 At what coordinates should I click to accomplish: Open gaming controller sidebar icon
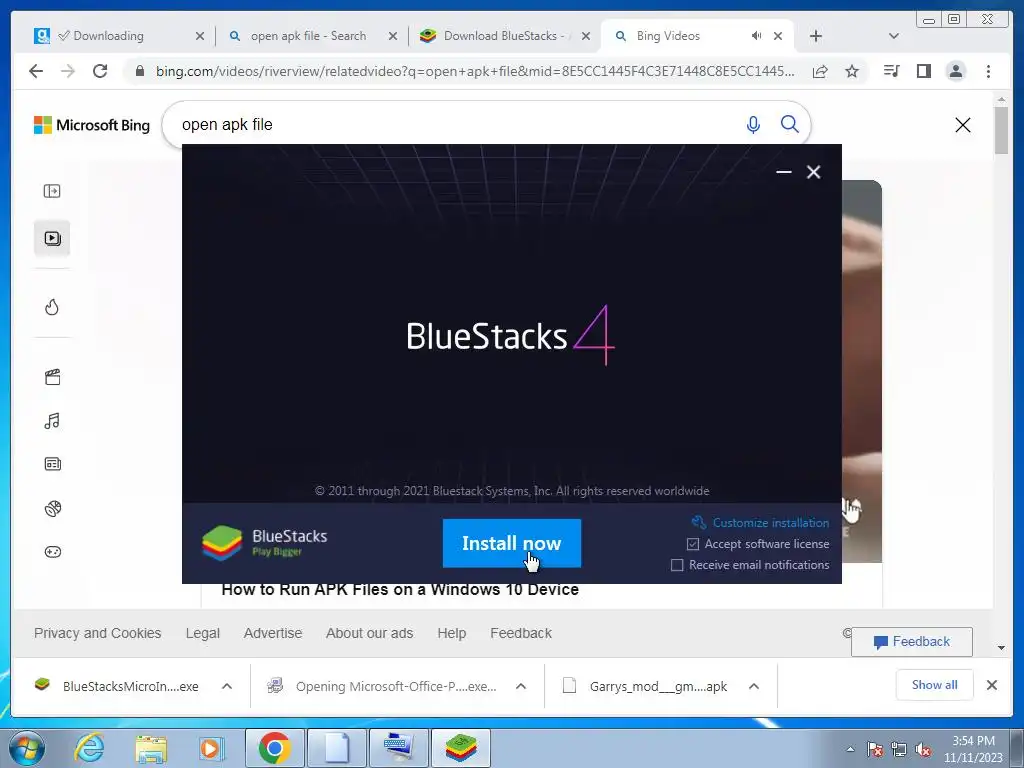tap(52, 552)
